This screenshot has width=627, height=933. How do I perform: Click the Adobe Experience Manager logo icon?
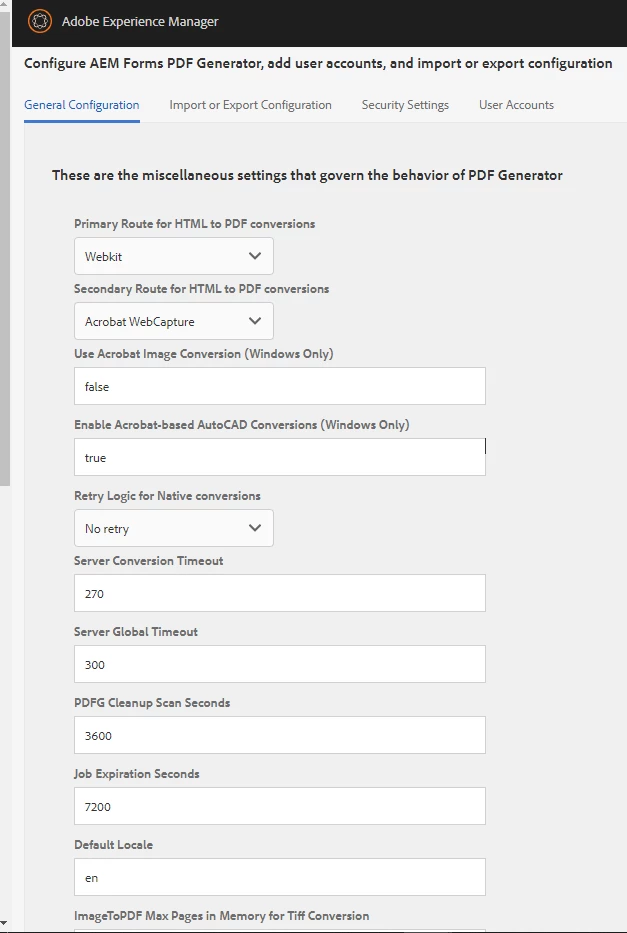(40, 21)
